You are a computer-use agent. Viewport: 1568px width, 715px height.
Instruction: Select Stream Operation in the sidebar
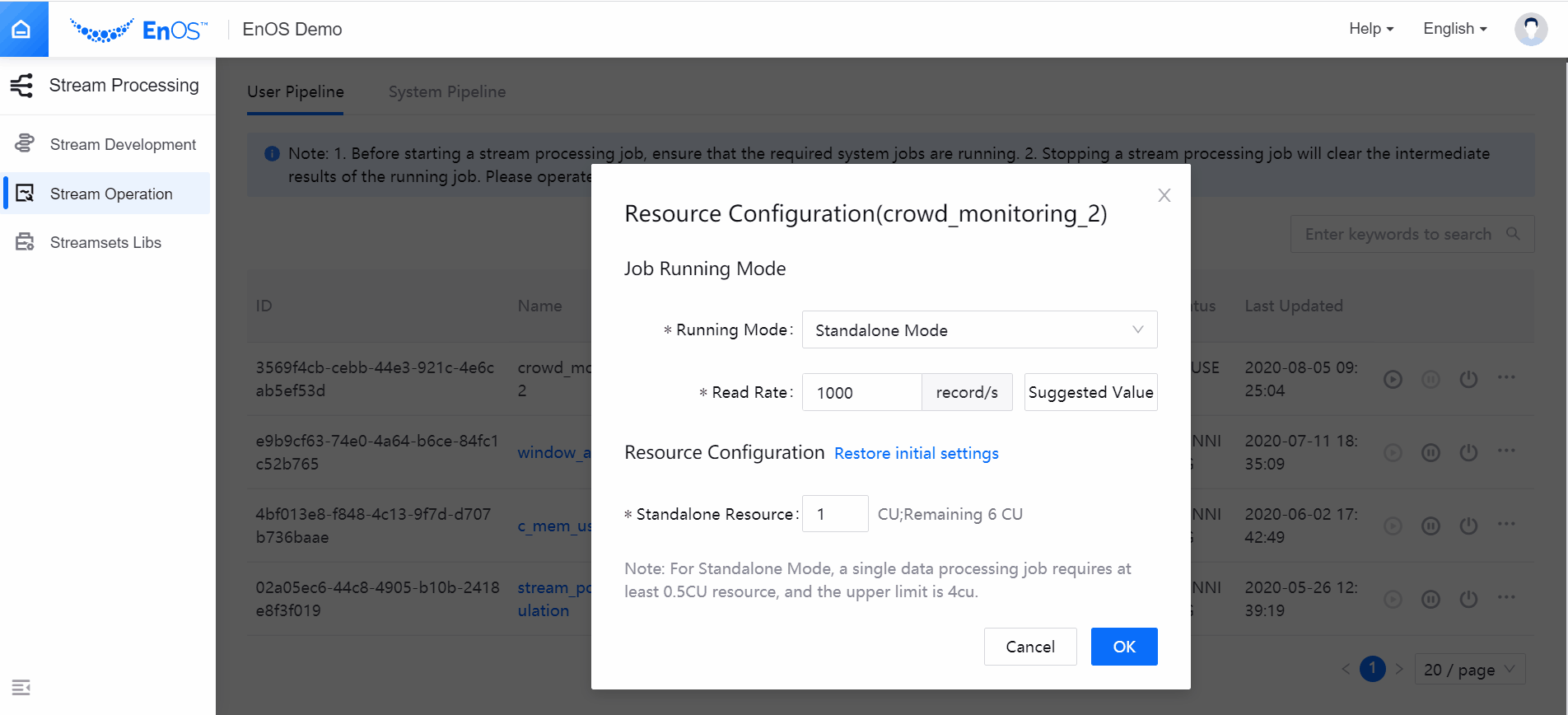111,194
